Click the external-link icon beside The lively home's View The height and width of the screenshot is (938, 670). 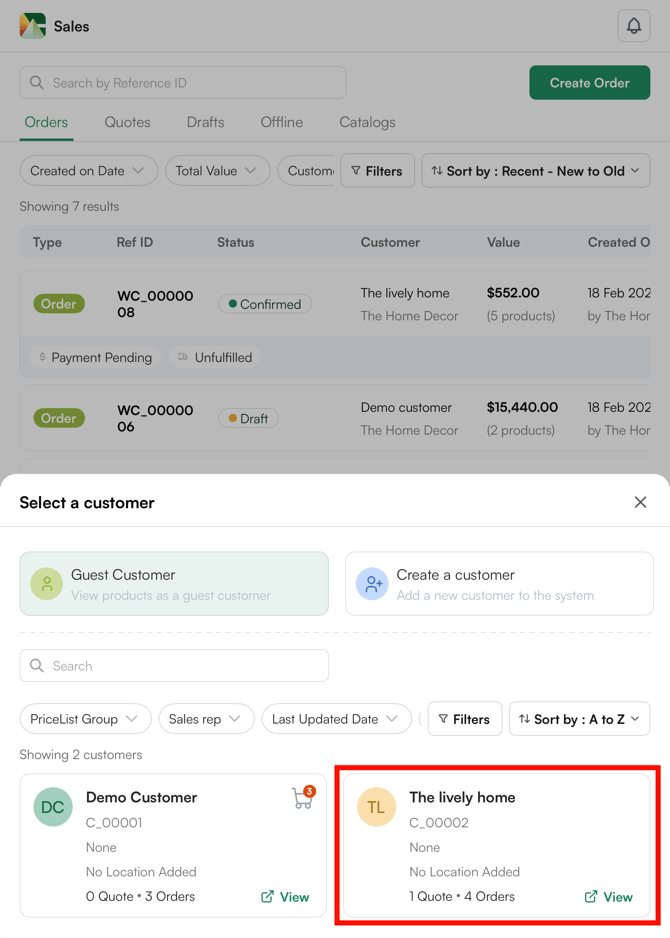coord(591,897)
